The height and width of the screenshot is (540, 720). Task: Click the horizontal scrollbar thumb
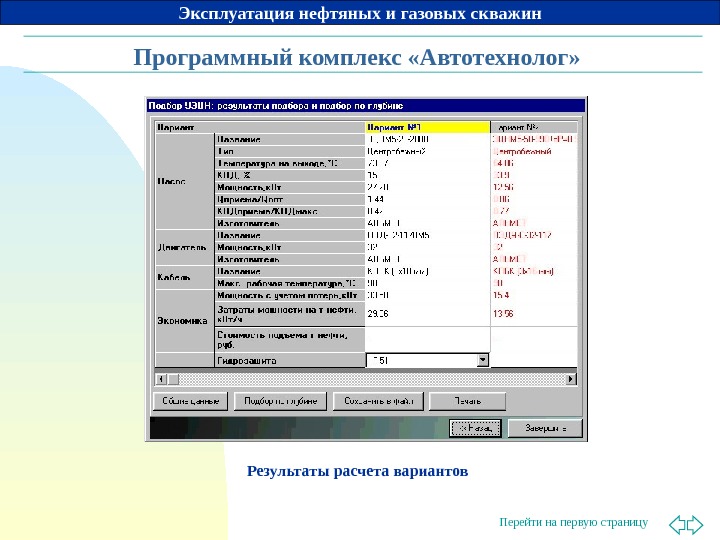pos(173,379)
